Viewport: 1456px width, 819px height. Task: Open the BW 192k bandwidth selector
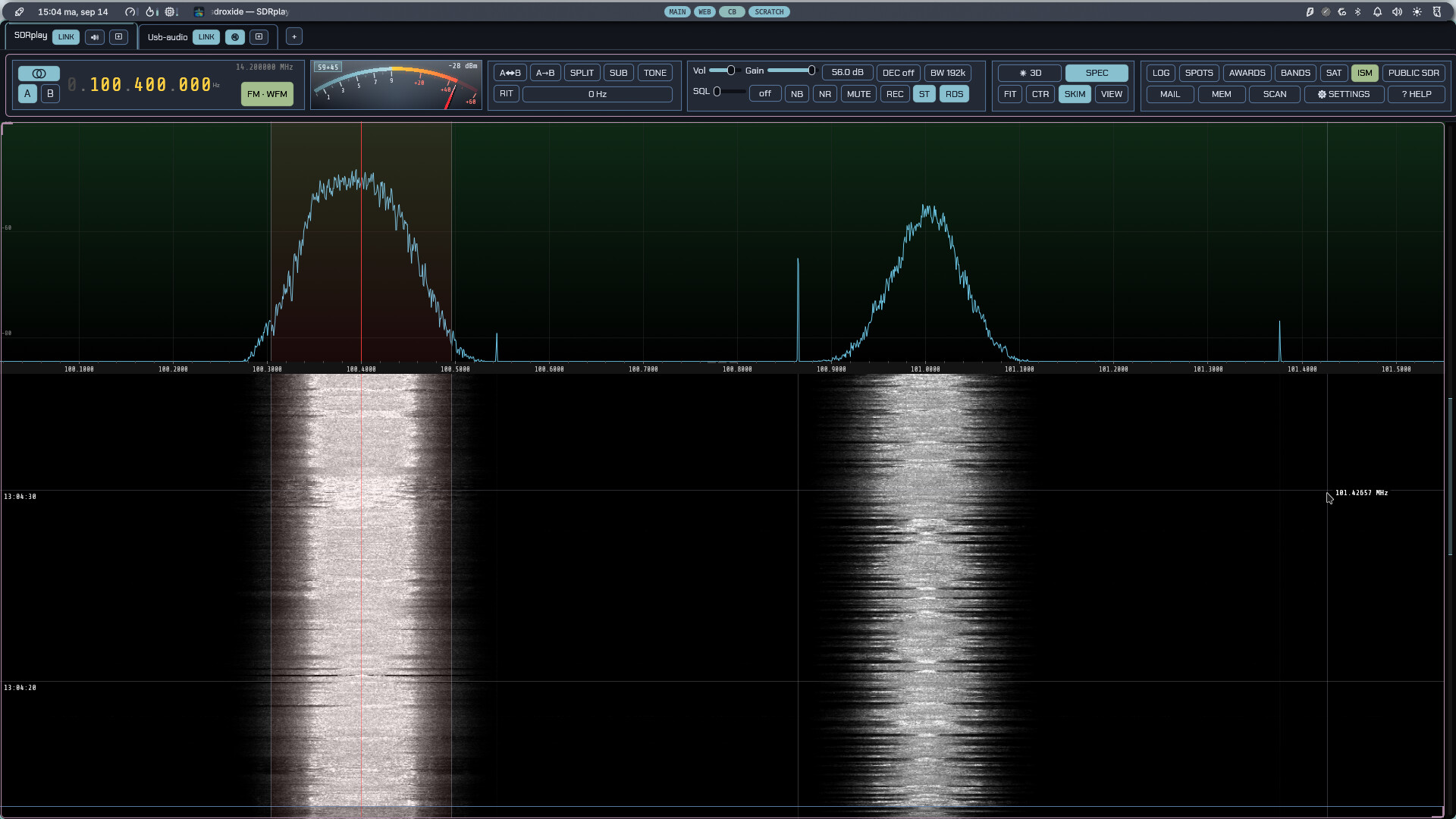947,73
